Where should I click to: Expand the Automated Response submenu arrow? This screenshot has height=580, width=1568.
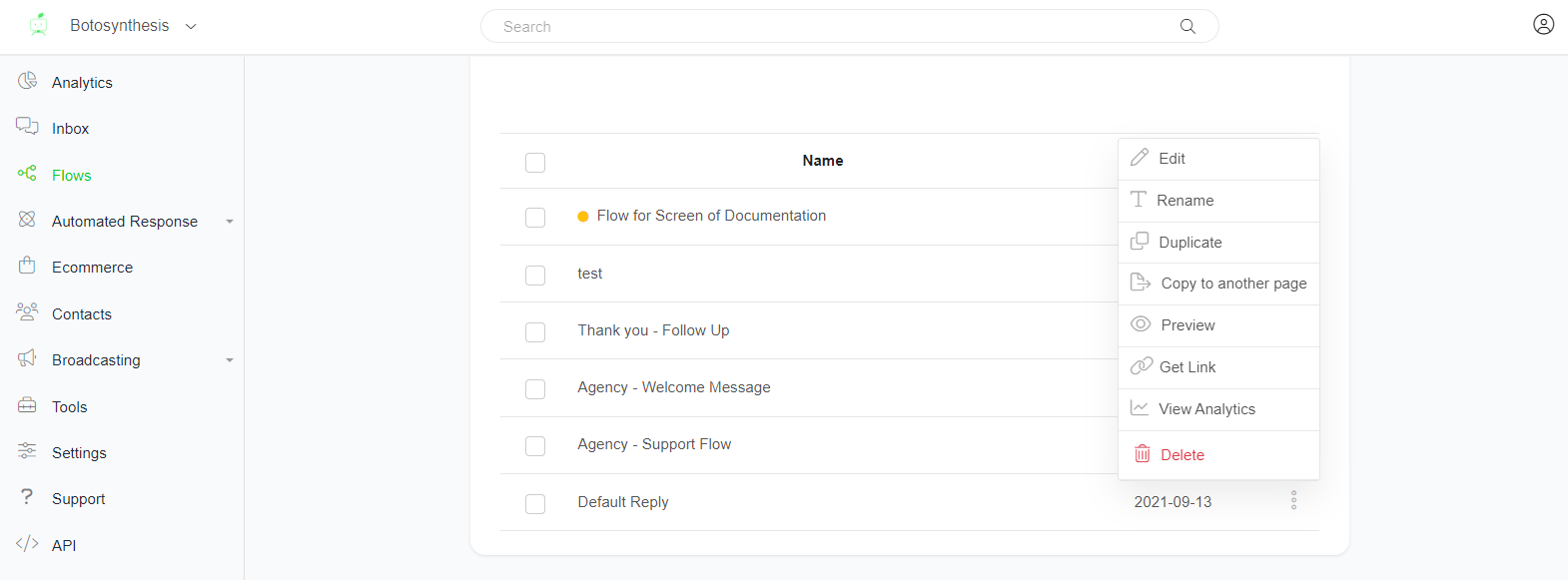230,222
